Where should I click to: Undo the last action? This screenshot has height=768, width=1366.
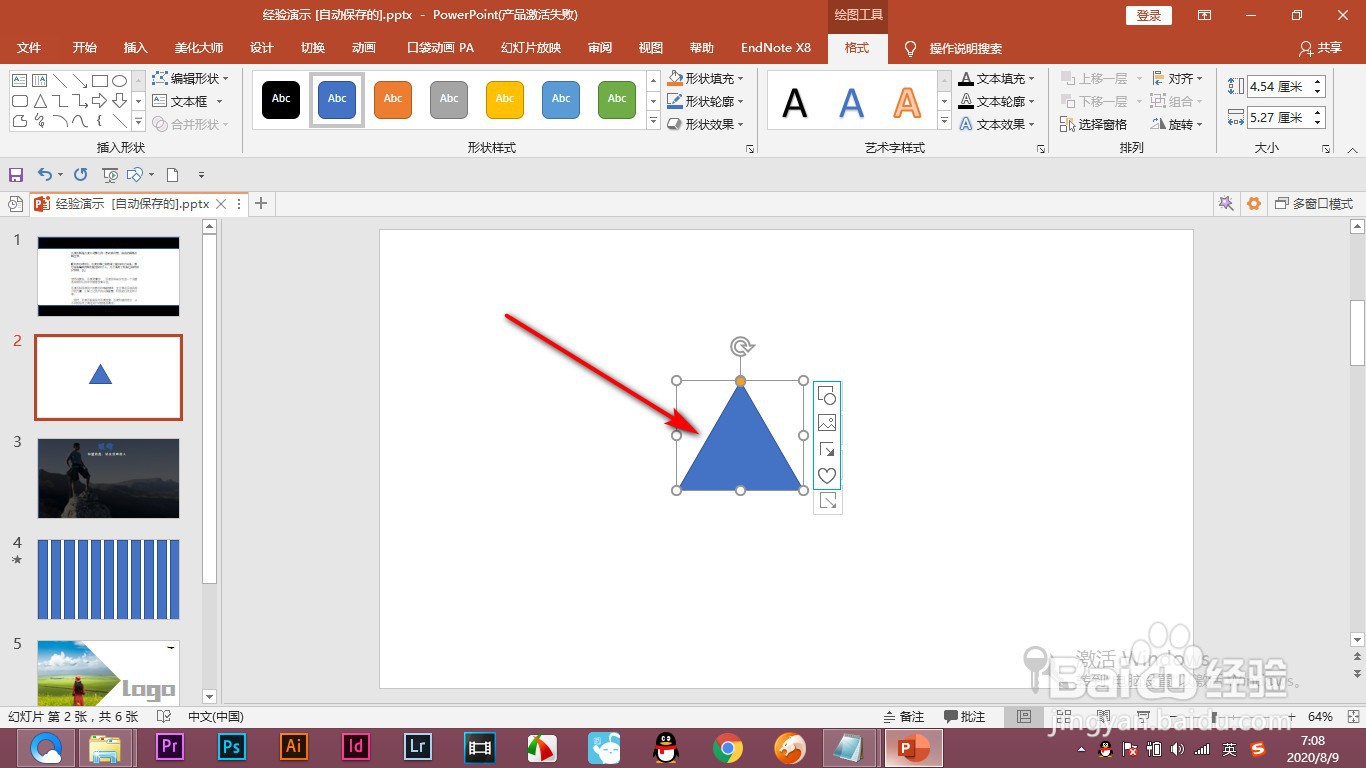pyautogui.click(x=44, y=175)
